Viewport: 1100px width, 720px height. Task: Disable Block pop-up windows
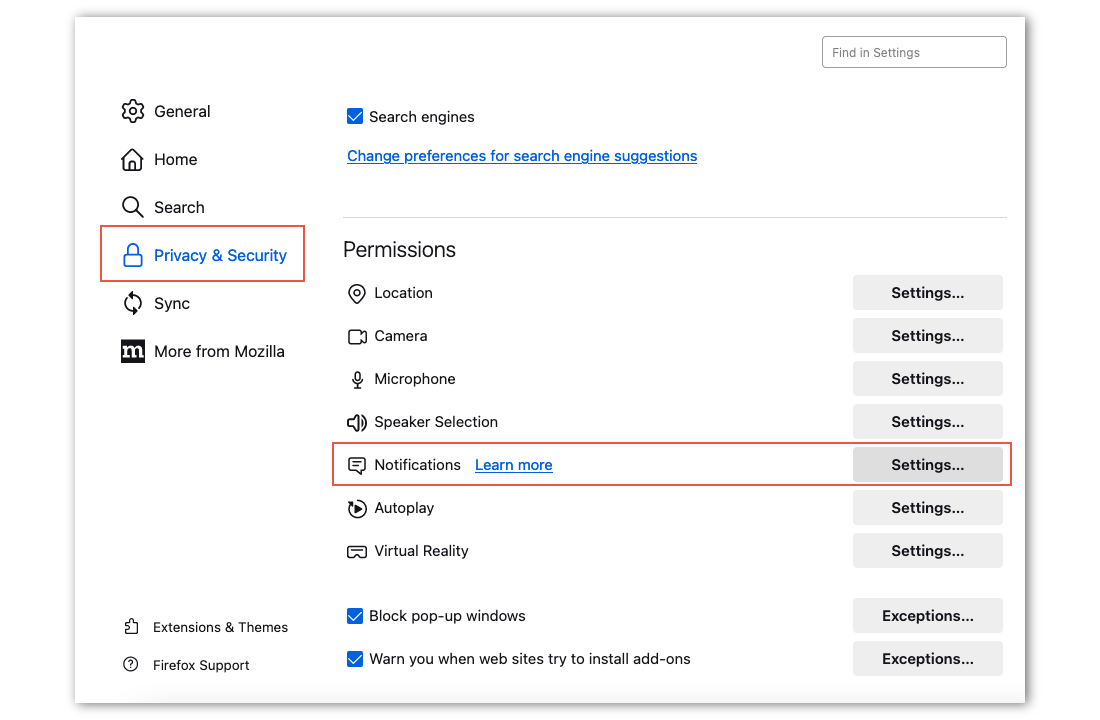pyautogui.click(x=355, y=616)
